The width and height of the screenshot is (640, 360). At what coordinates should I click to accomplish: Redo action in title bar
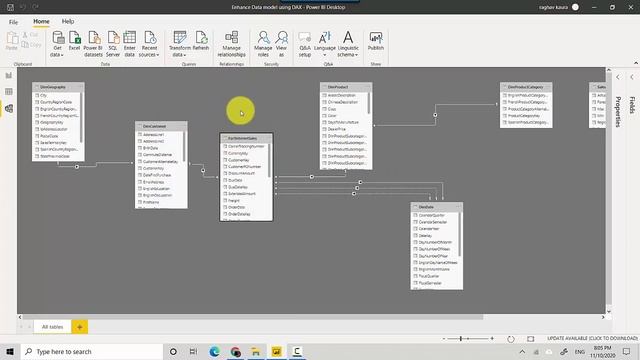pyautogui.click(x=36, y=7)
